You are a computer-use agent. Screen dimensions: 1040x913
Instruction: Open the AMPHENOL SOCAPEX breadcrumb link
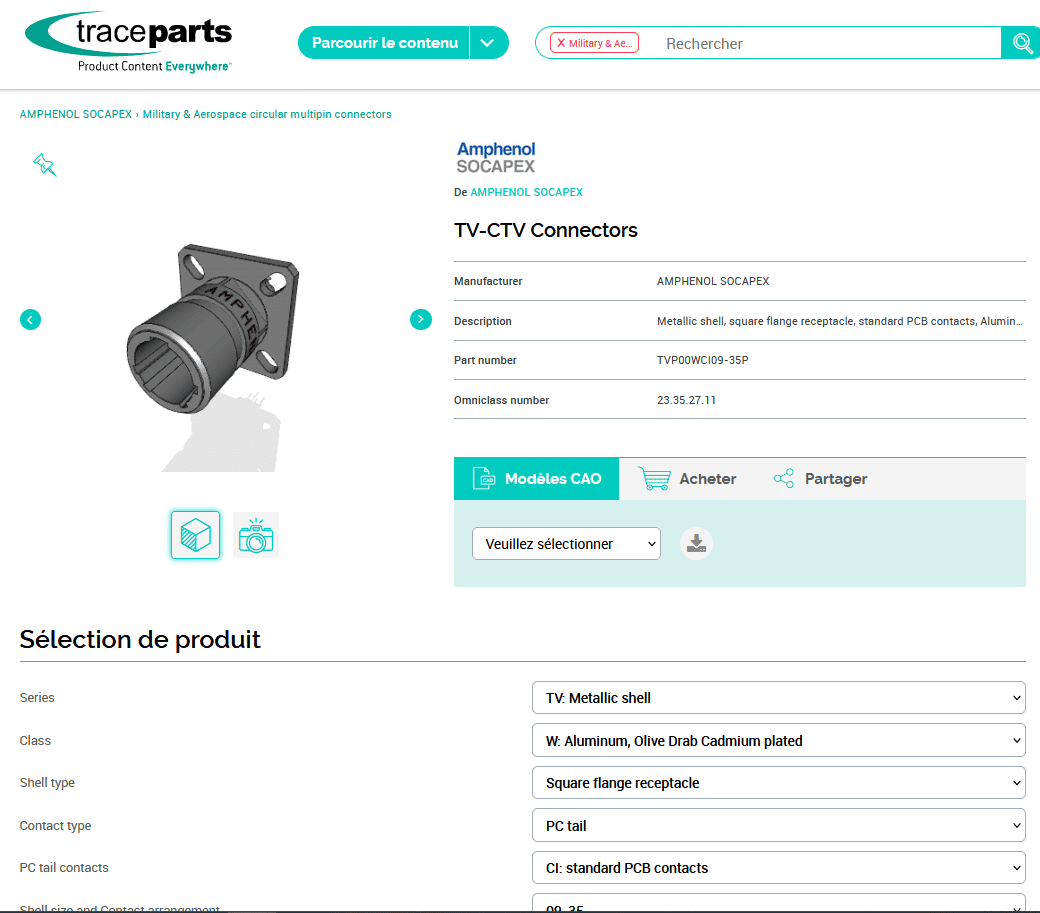tap(76, 114)
